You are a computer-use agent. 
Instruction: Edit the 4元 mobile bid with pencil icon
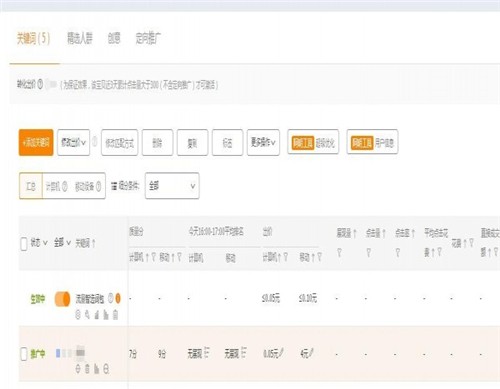(311, 353)
